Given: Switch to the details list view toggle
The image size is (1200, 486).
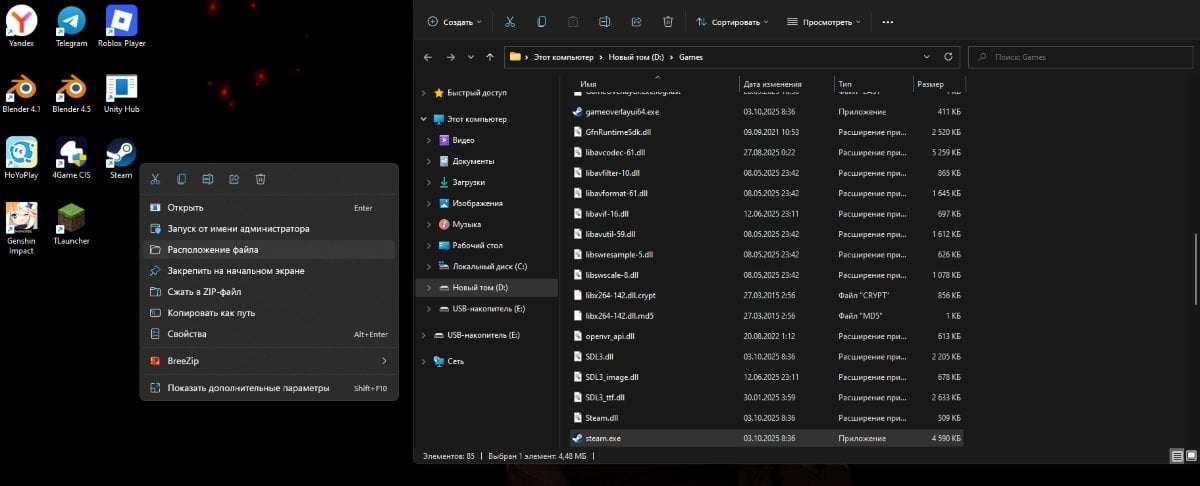Looking at the screenshot, I should pos(1176,456).
